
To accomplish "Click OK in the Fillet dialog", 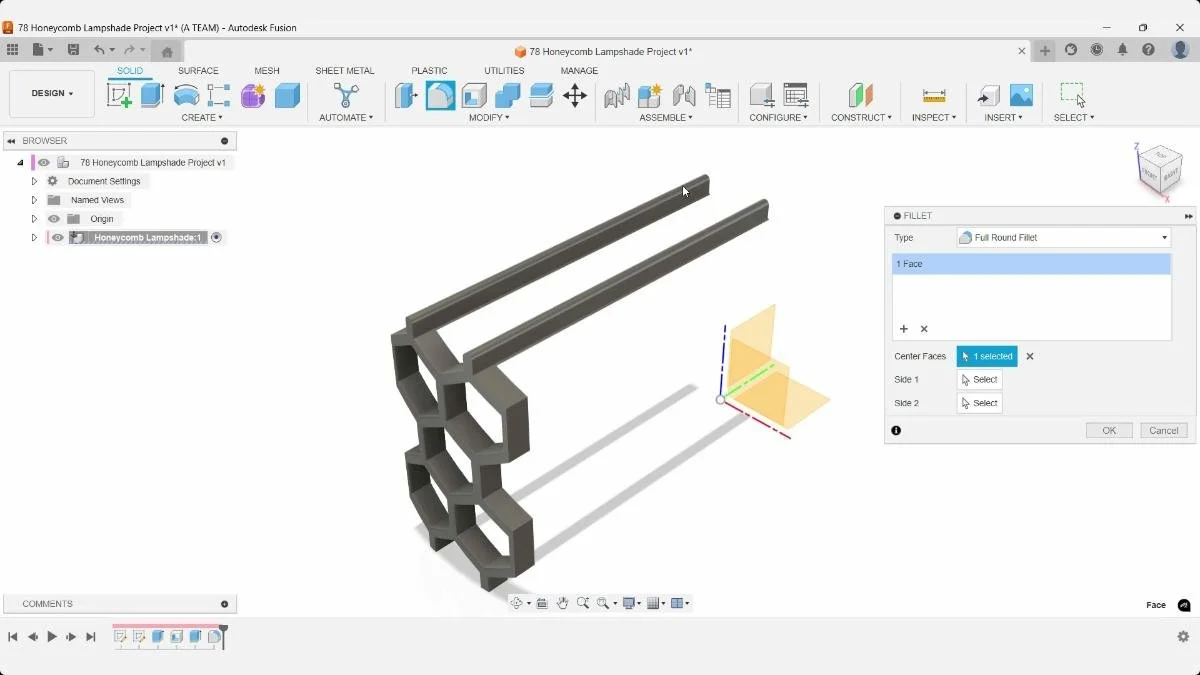I will pos(1109,430).
